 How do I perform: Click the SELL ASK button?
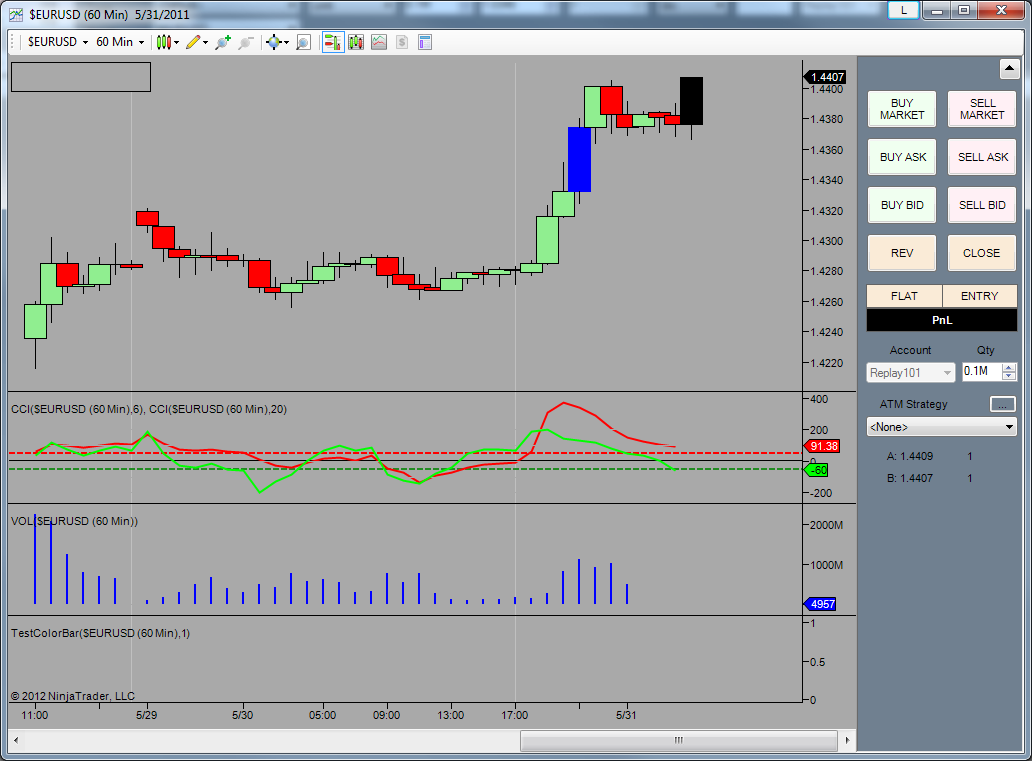pyautogui.click(x=982, y=157)
